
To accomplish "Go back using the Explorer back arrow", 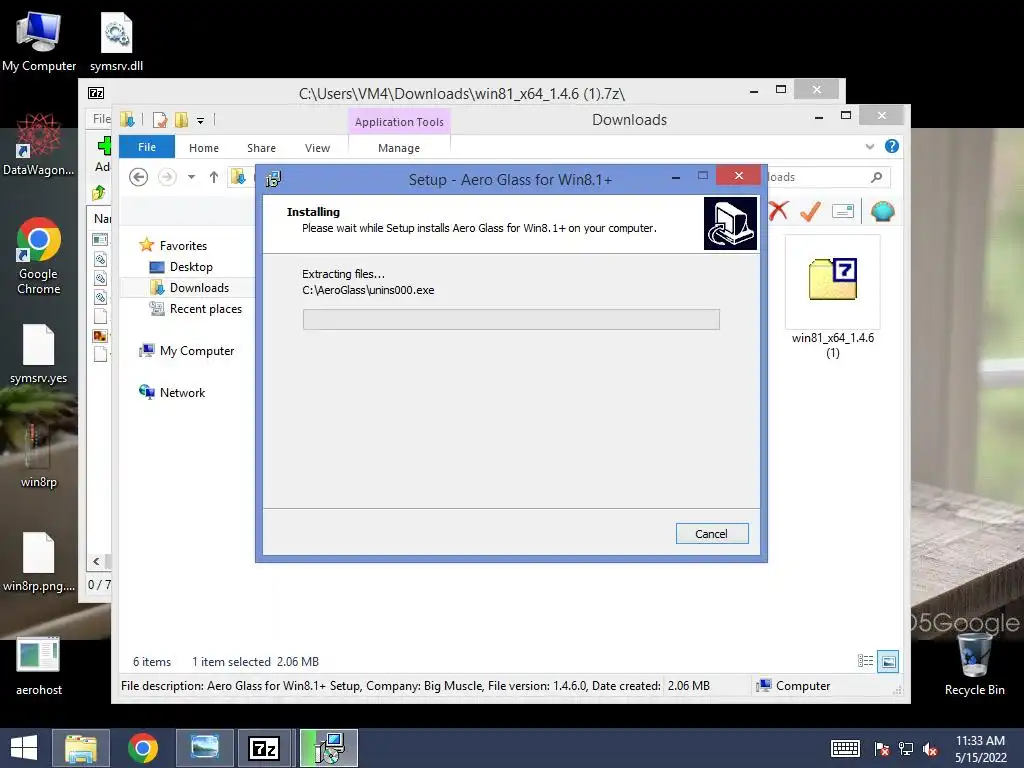I will [138, 177].
